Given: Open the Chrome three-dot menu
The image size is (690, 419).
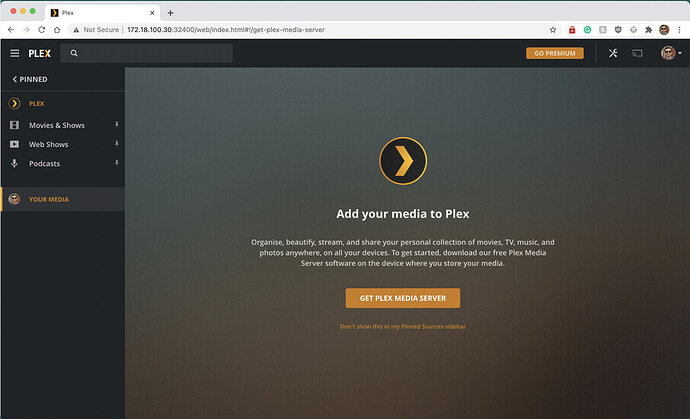Looking at the screenshot, I should [679, 29].
